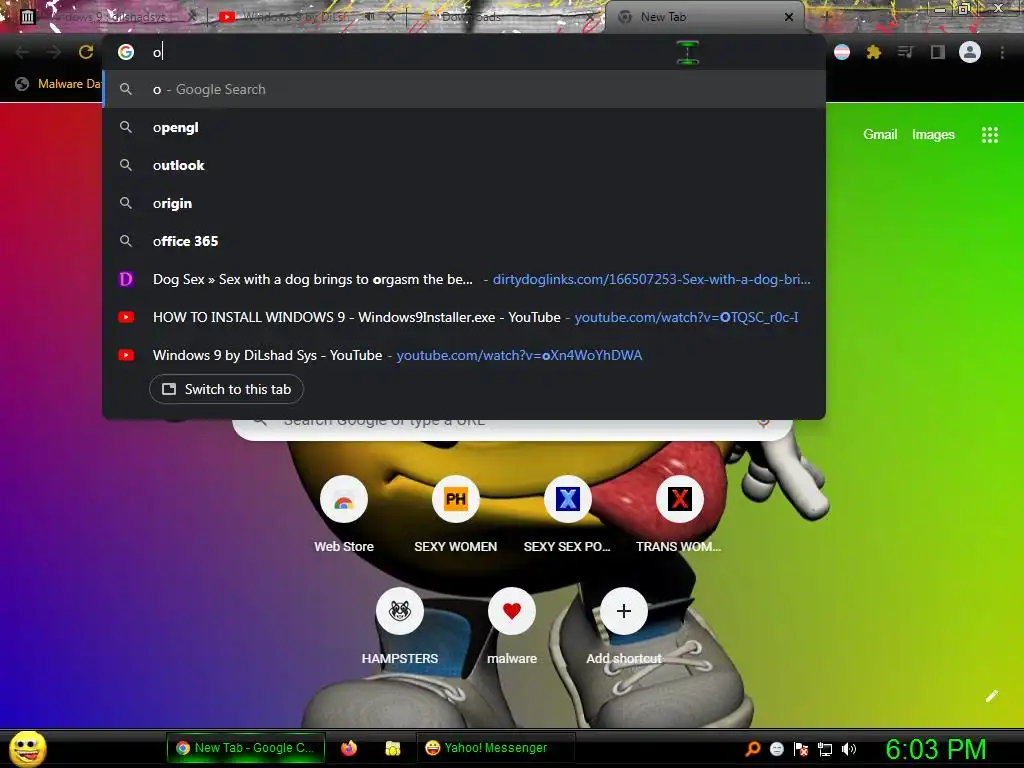1024x768 pixels.
Task: Open New Tab - Google Chrome taskbar button
Action: [246, 748]
